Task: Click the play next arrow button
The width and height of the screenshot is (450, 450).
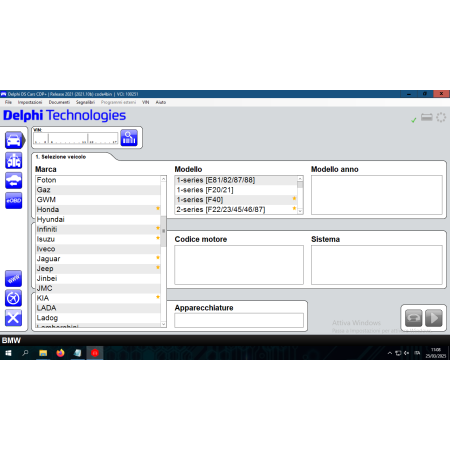Action: (x=434, y=318)
